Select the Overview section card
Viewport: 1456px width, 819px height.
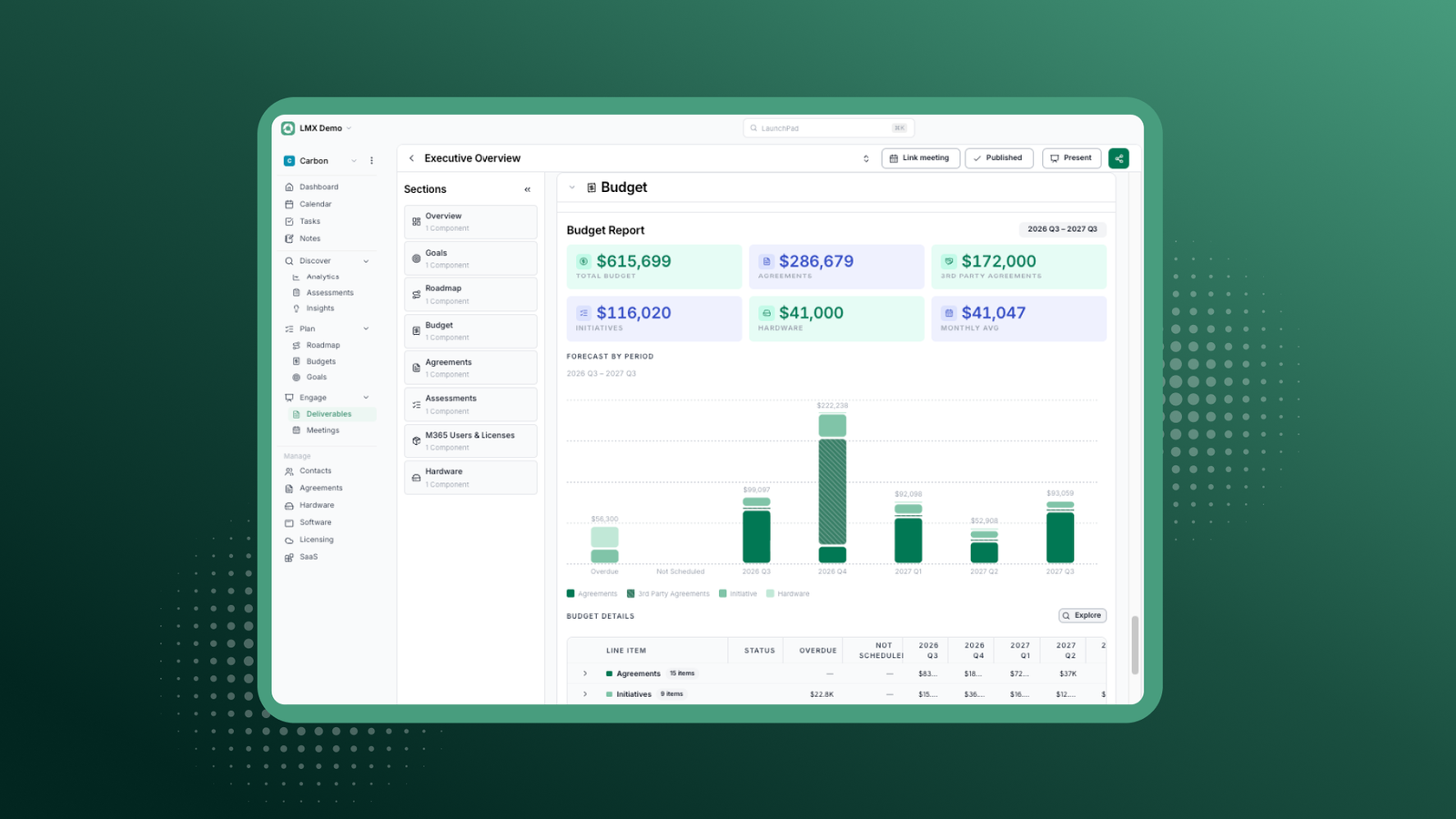tap(470, 222)
